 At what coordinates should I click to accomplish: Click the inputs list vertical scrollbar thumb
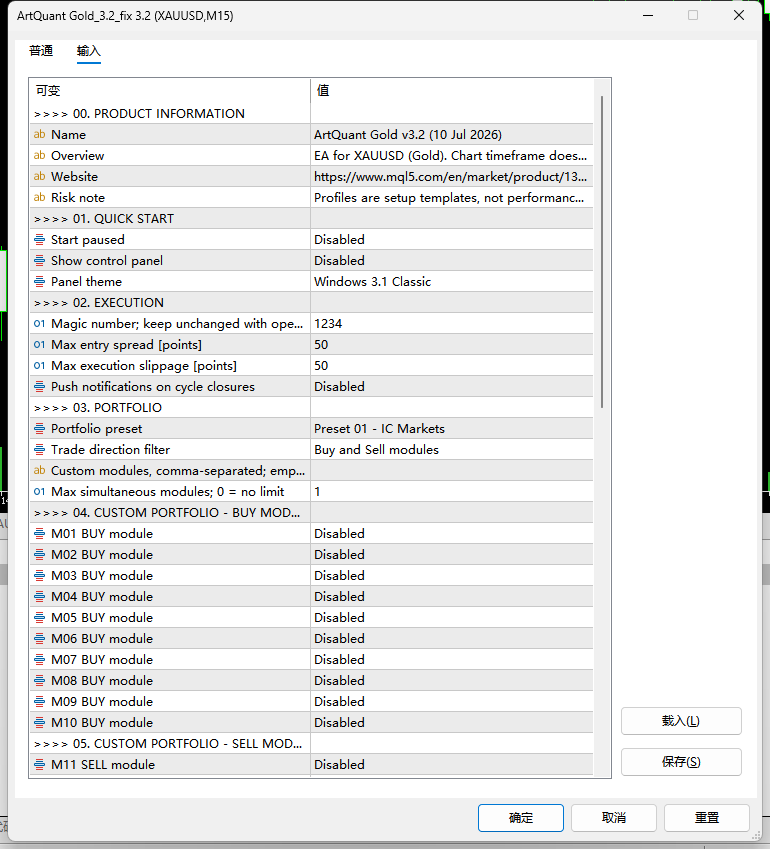[602, 252]
